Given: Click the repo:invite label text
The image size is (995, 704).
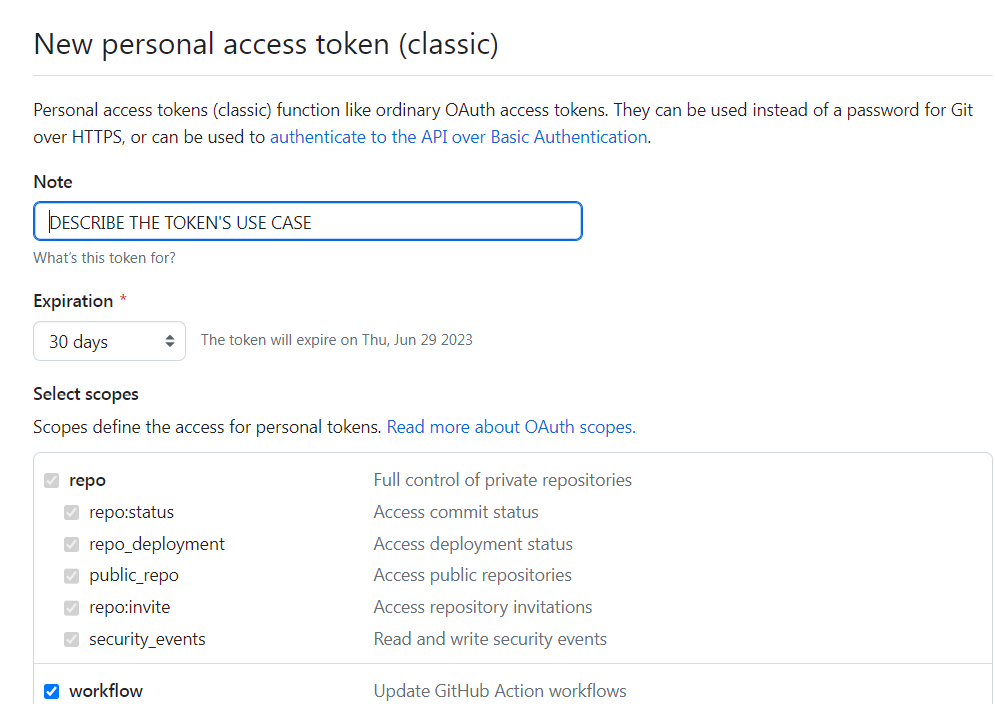Looking at the screenshot, I should 129,608.
